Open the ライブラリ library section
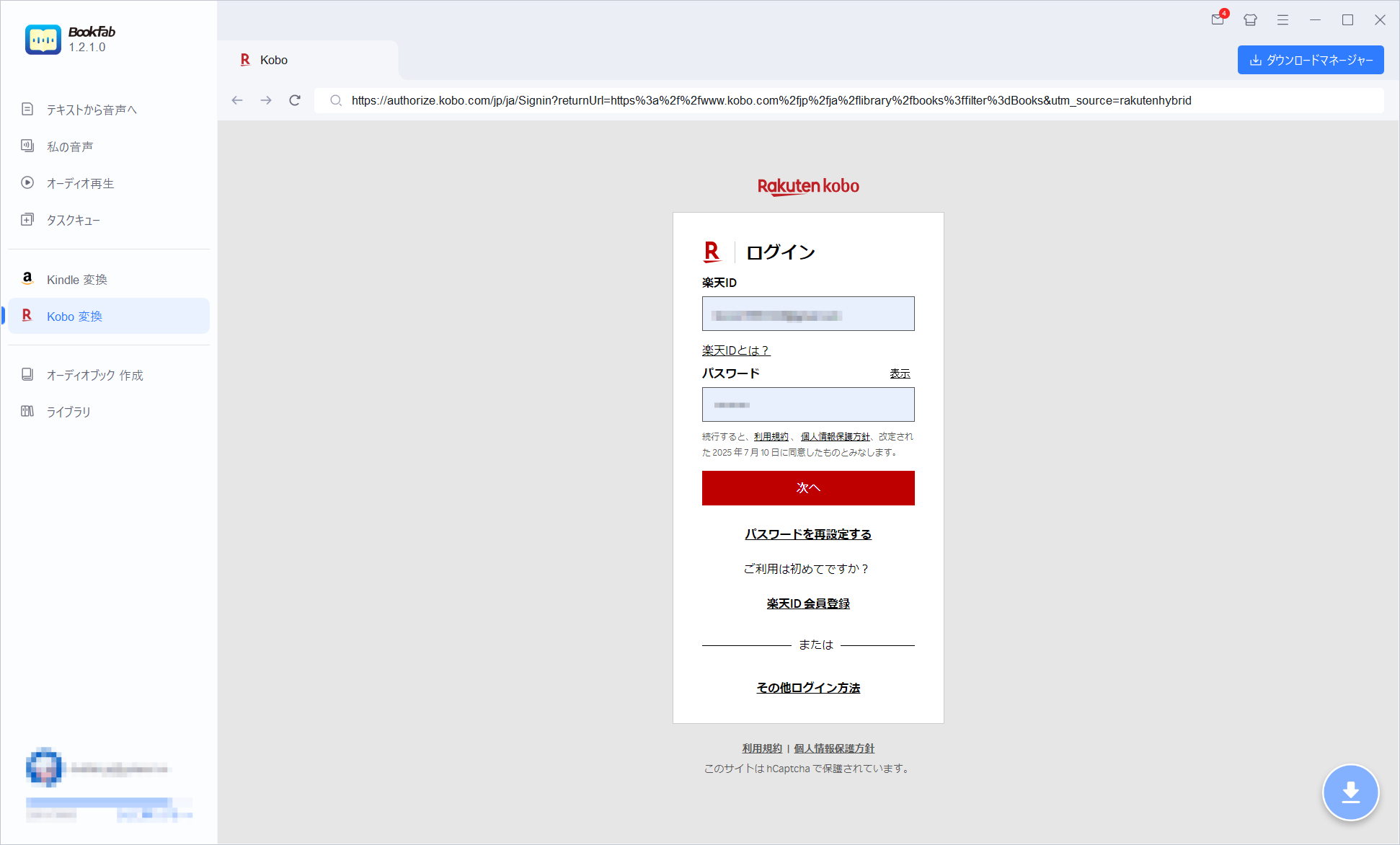Screen dimensions: 1400x845 pos(67,412)
